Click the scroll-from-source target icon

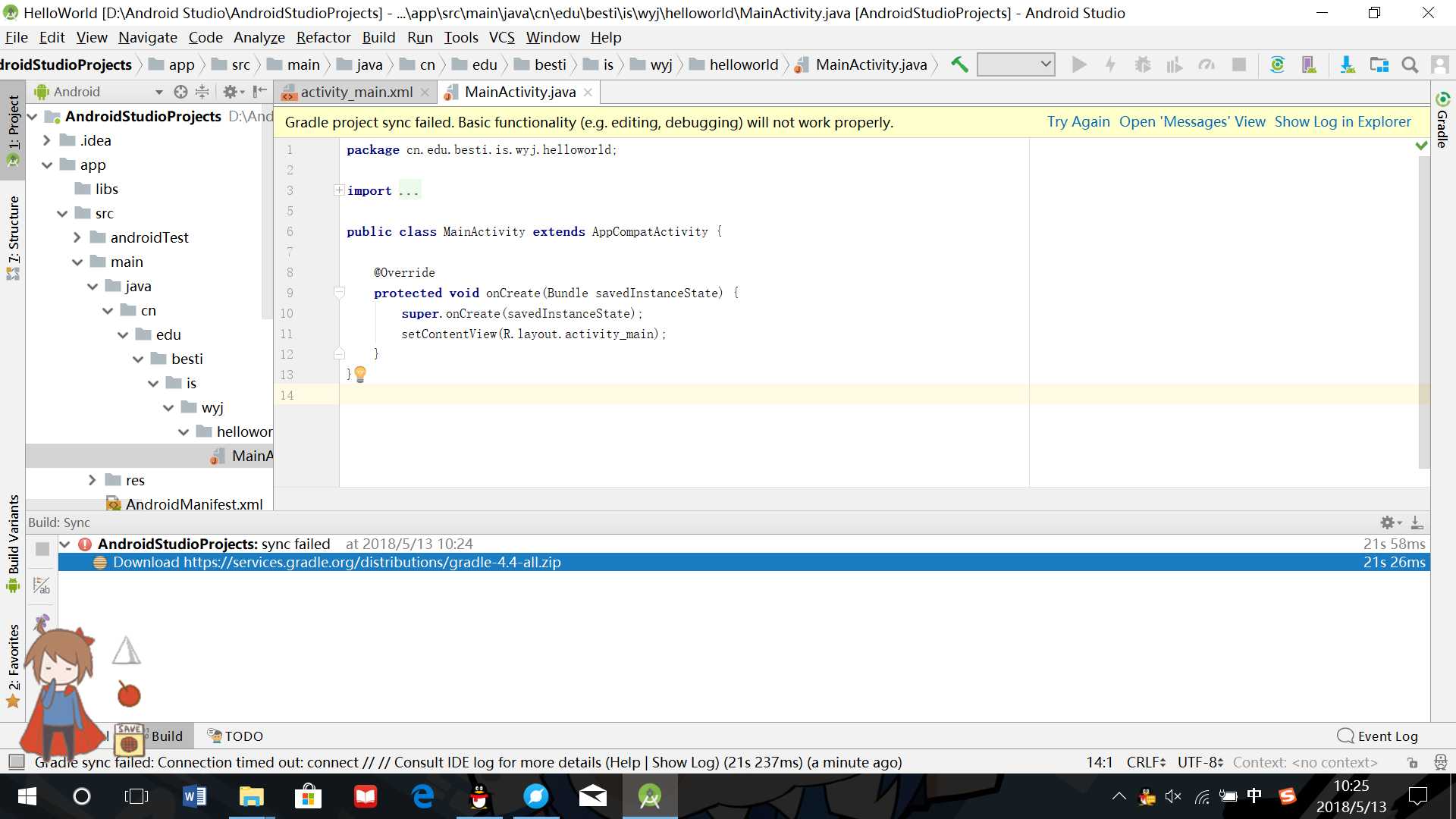[180, 92]
